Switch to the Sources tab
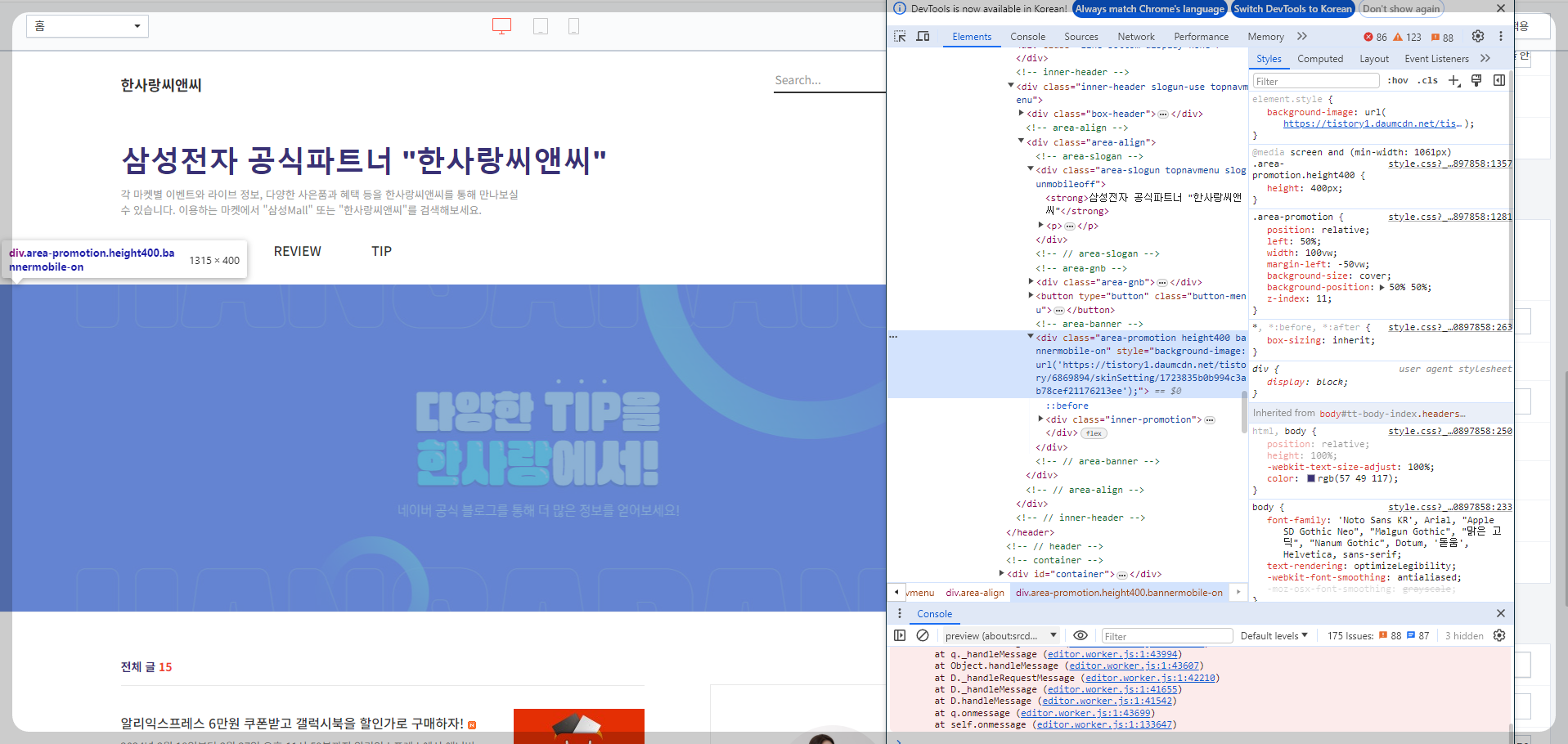Screen dimensions: 1568x744 point(1081,37)
